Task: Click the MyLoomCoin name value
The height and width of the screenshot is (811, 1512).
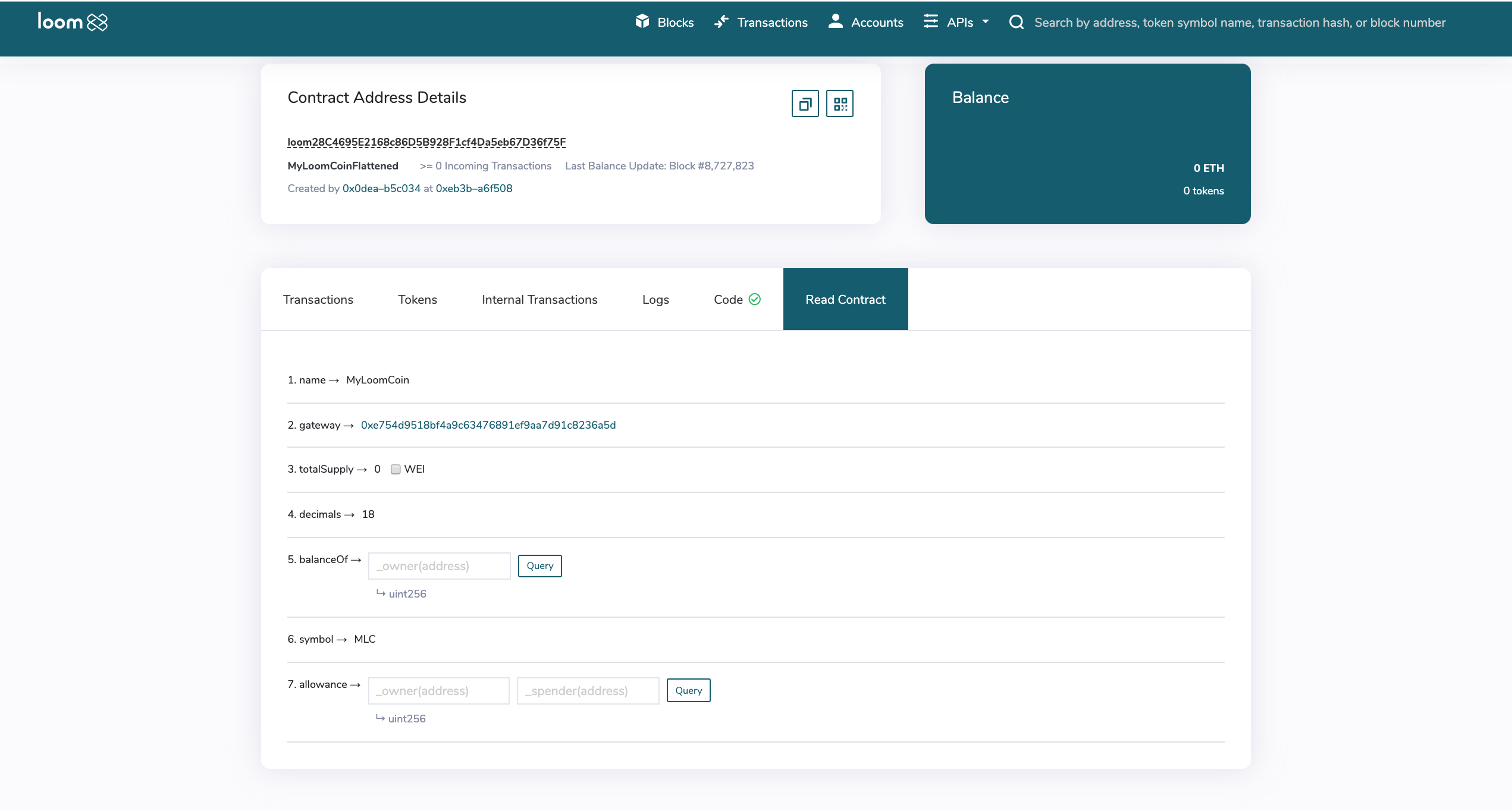Action: [378, 380]
